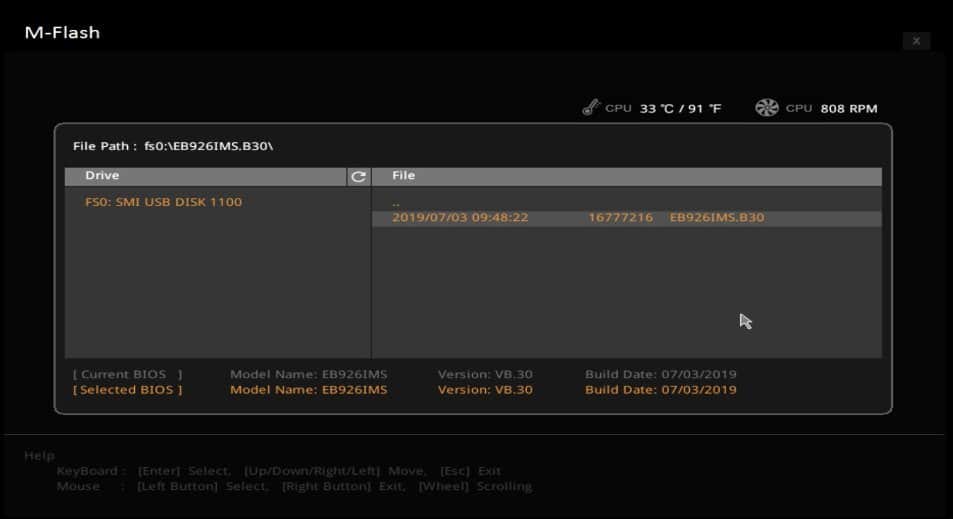The width and height of the screenshot is (953, 519).
Task: Click the M-Flash title text
Action: [62, 32]
